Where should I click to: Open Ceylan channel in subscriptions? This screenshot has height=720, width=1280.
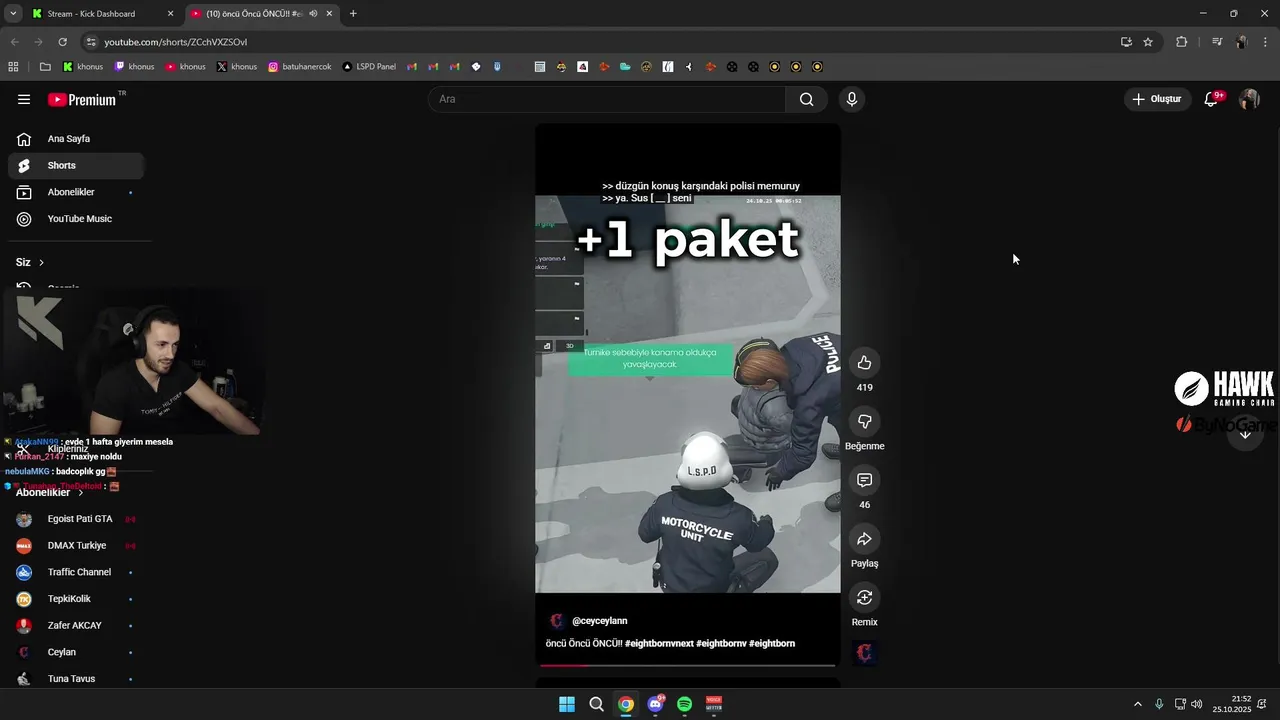point(77,652)
